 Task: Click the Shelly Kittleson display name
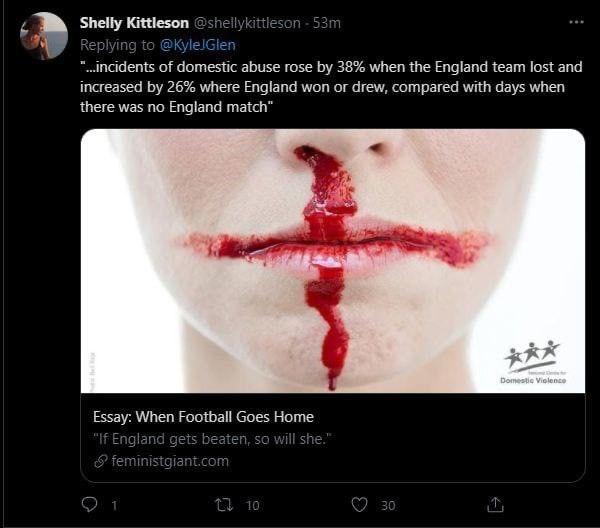(134, 23)
